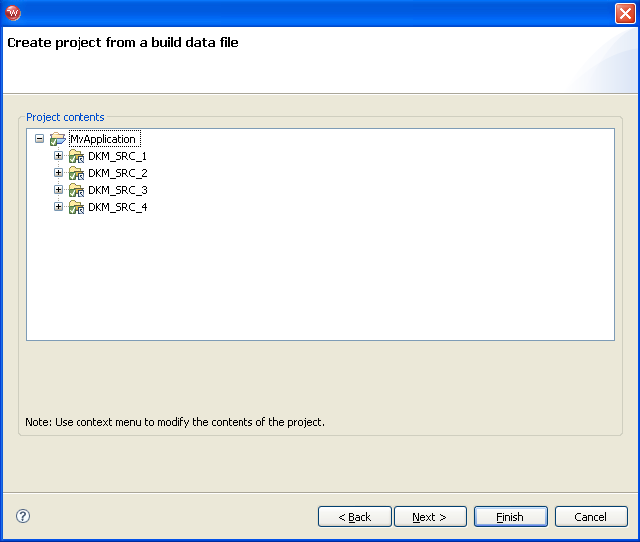Click the DKM_SRC_1 checked folder icon
640x542 pixels.
[76, 156]
